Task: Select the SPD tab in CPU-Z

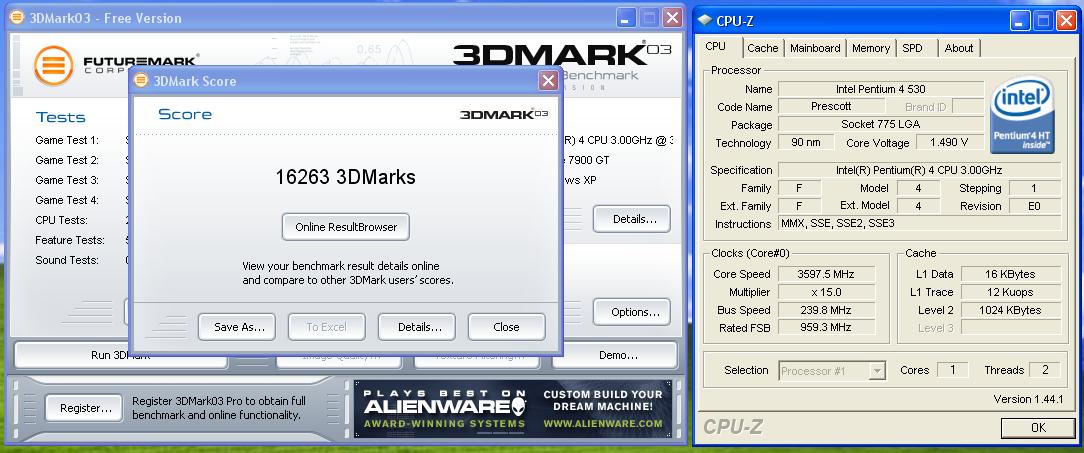Action: coord(912,48)
